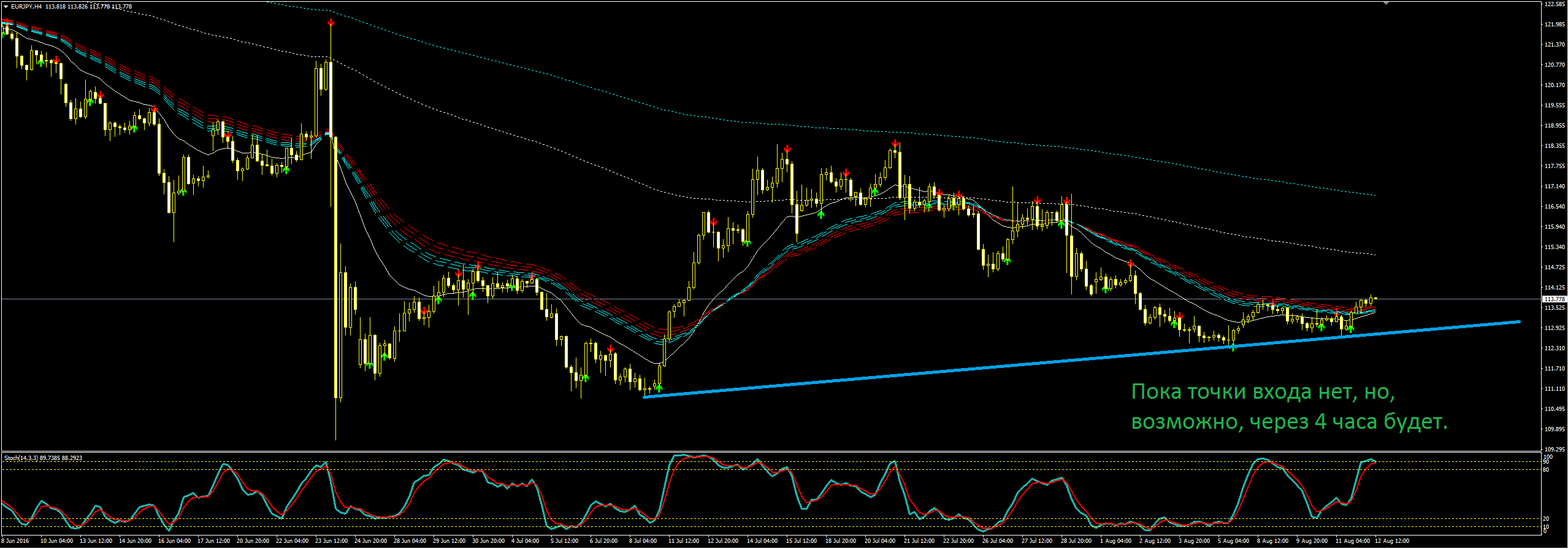Click the stochastic scale level 20 label
Image resolution: width=1568 pixels, height=549 pixels.
[x=1547, y=519]
